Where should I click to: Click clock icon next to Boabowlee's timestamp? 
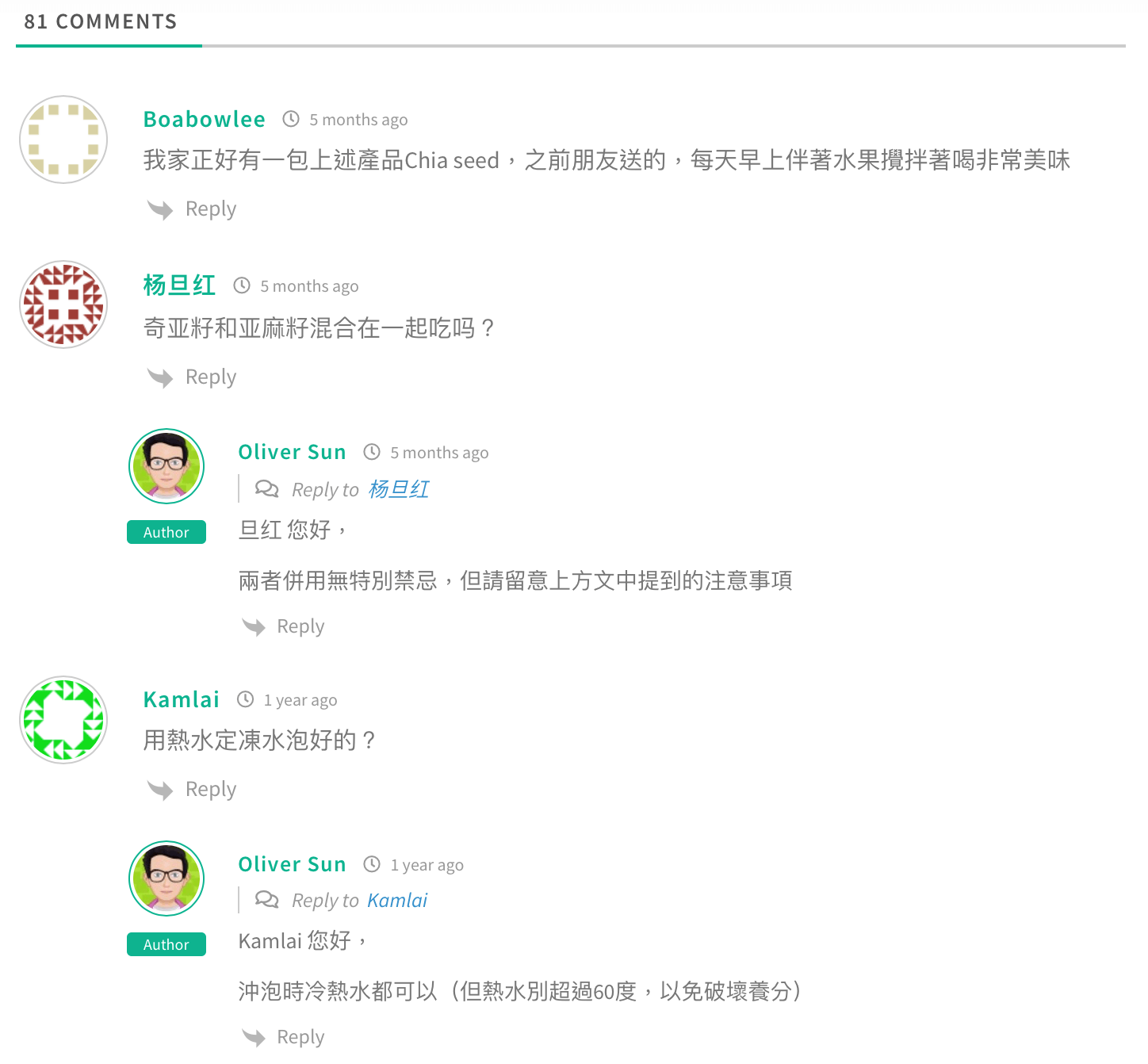point(291,119)
